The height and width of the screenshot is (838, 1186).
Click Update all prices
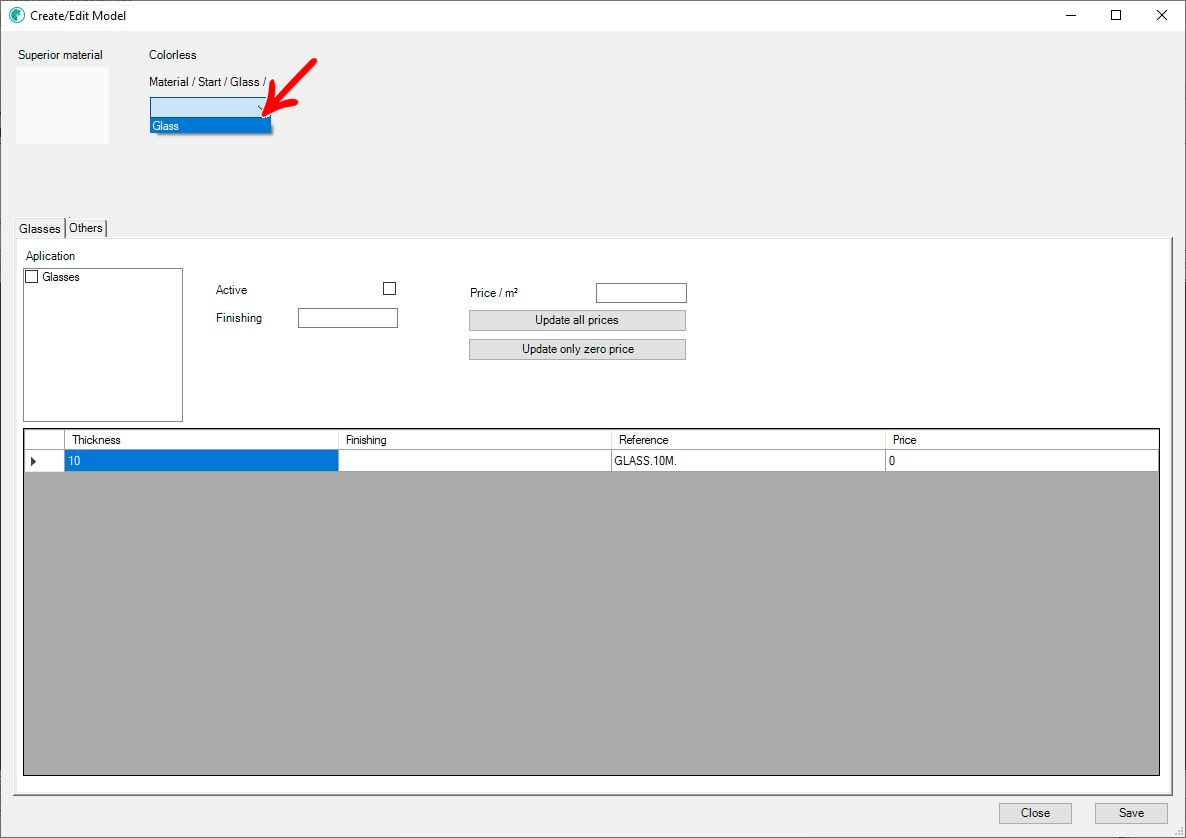pyautogui.click(x=577, y=320)
